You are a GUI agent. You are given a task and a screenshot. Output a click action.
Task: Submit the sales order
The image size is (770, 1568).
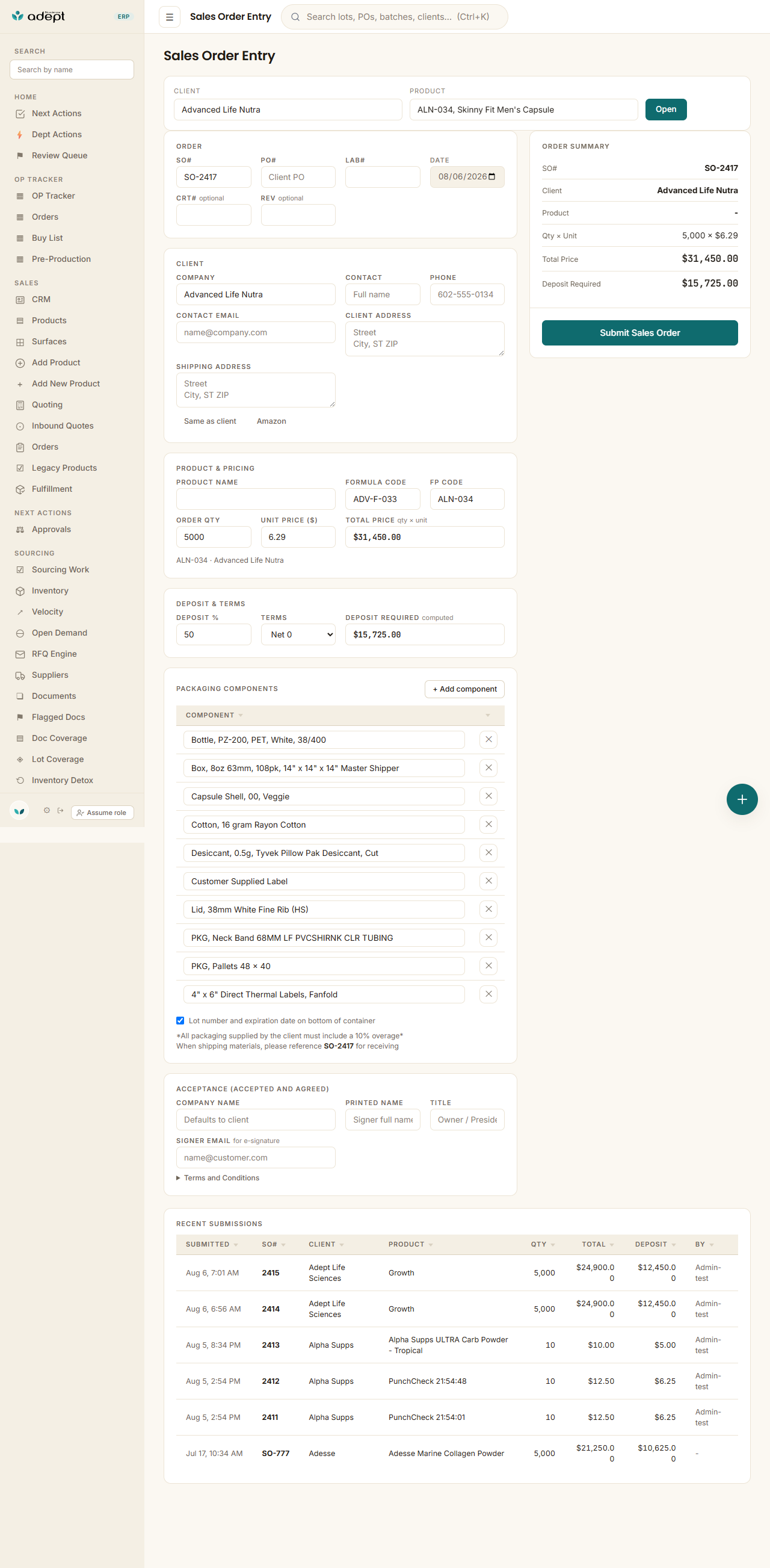[x=639, y=333]
